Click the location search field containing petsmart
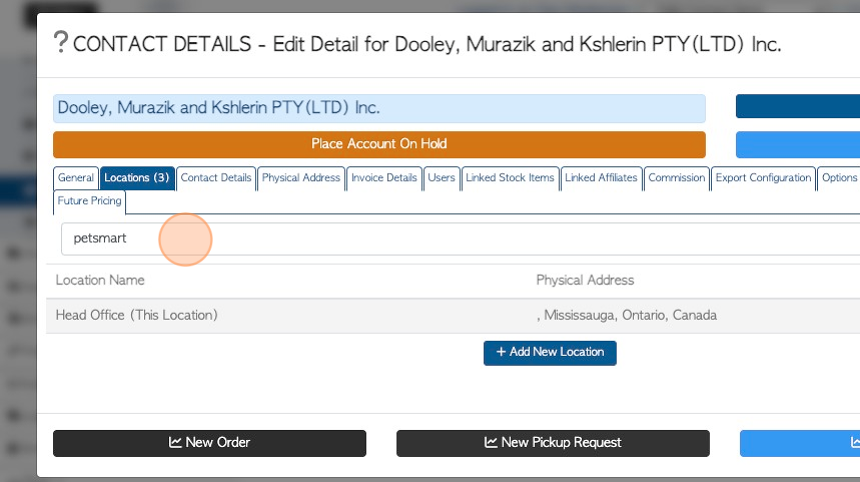The width and height of the screenshot is (860, 482). [x=460, y=239]
